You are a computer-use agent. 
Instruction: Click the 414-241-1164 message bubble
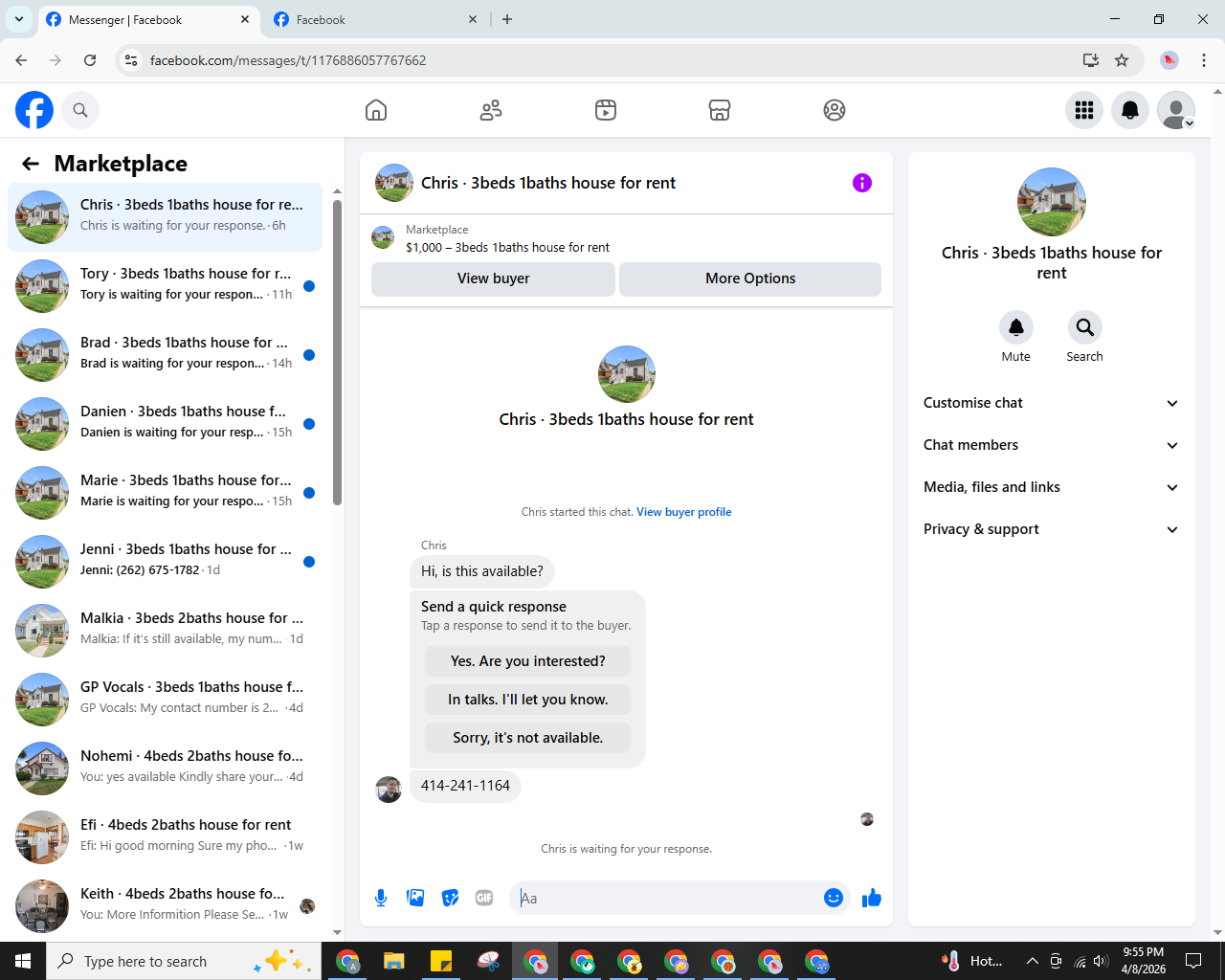(x=465, y=786)
